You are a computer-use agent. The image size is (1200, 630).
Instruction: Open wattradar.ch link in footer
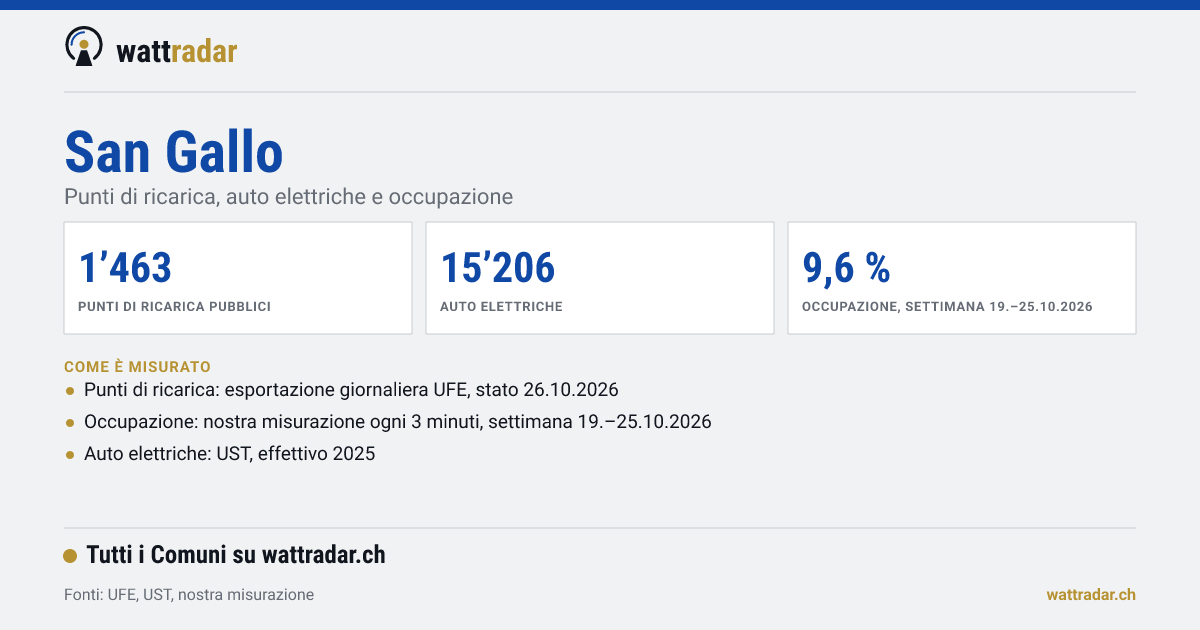tap(1091, 594)
